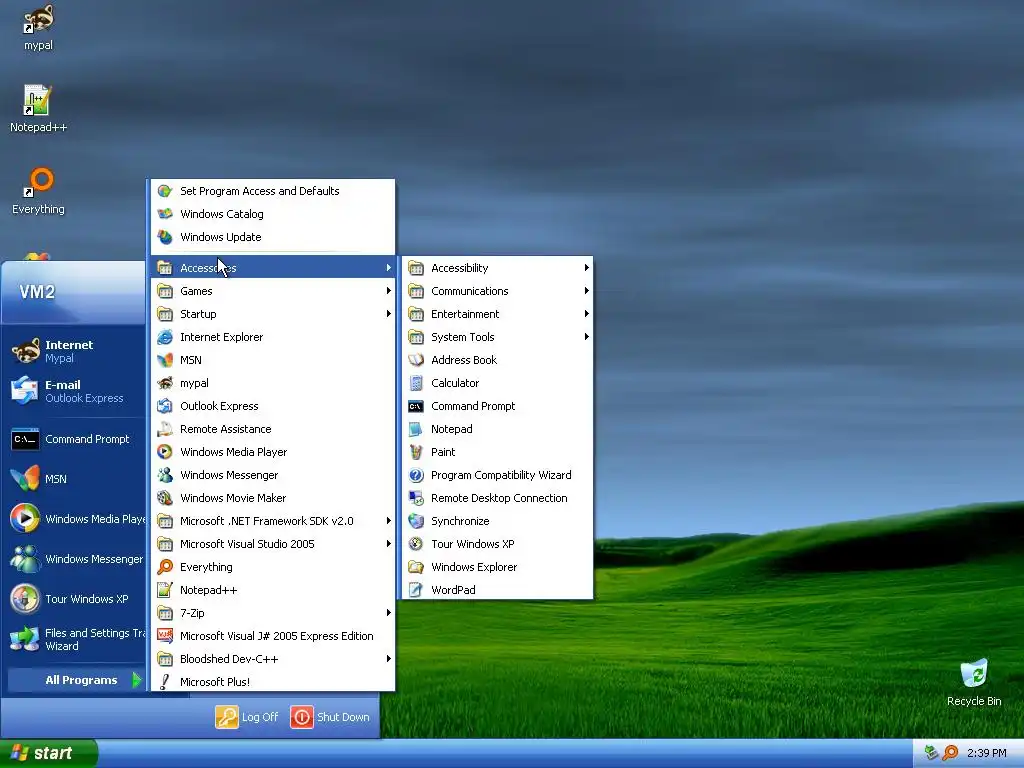Expand Microsoft .NET Framework SDK v2.0 submenu

273,521
